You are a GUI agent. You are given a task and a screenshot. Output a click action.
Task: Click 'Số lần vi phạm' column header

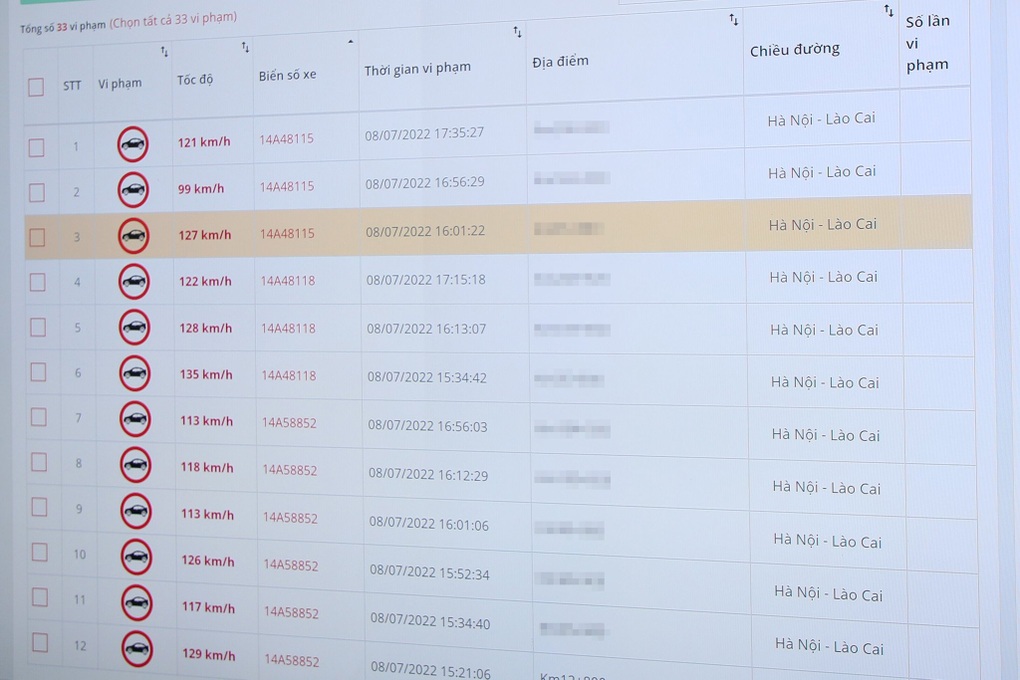pos(928,43)
